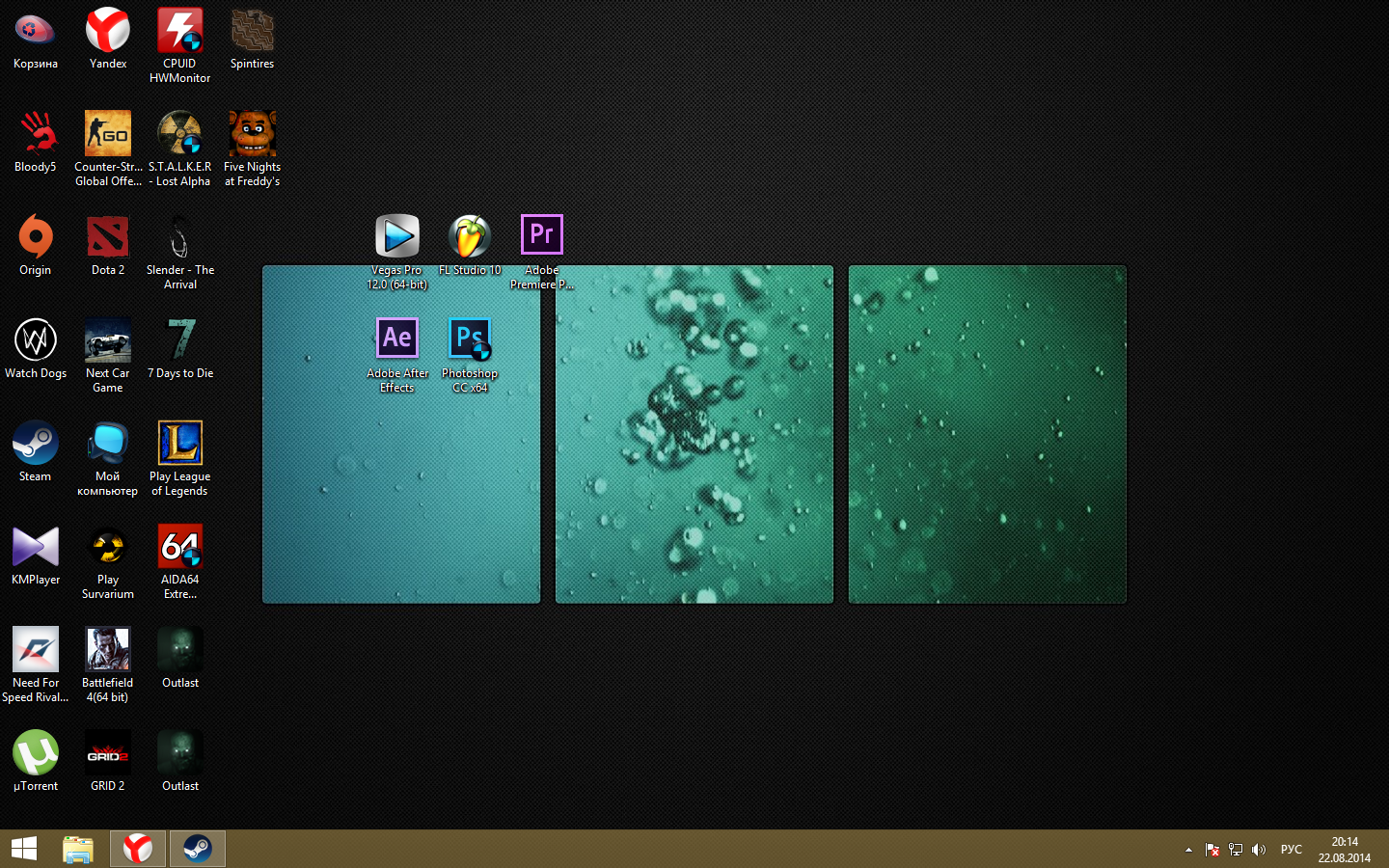Click the Origin desktop shortcut

click(36, 237)
